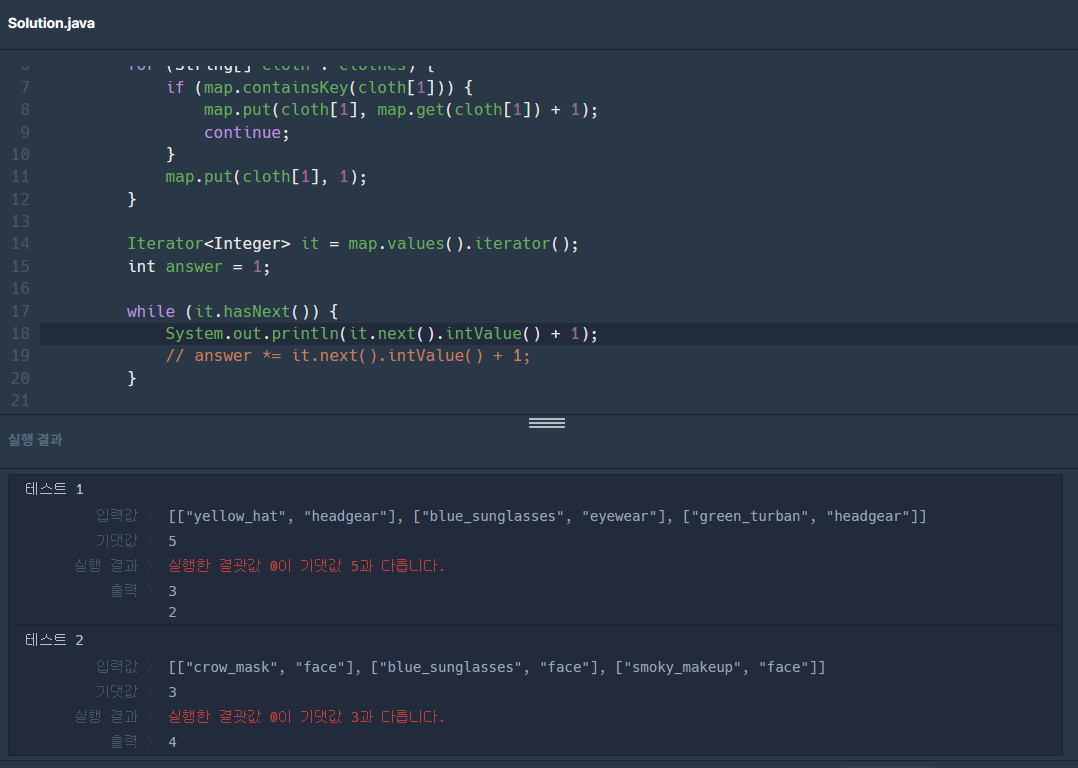Click line number 9 in the gutter
The width and height of the screenshot is (1078, 768).
pyautogui.click(x=25, y=132)
